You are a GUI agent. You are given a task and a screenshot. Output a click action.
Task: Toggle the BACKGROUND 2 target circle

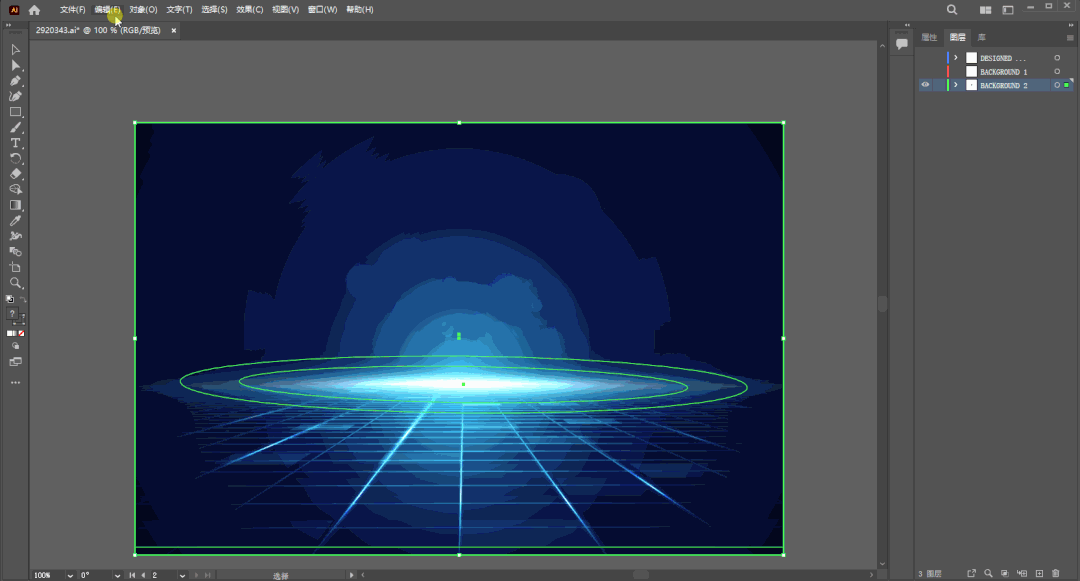tap(1057, 85)
